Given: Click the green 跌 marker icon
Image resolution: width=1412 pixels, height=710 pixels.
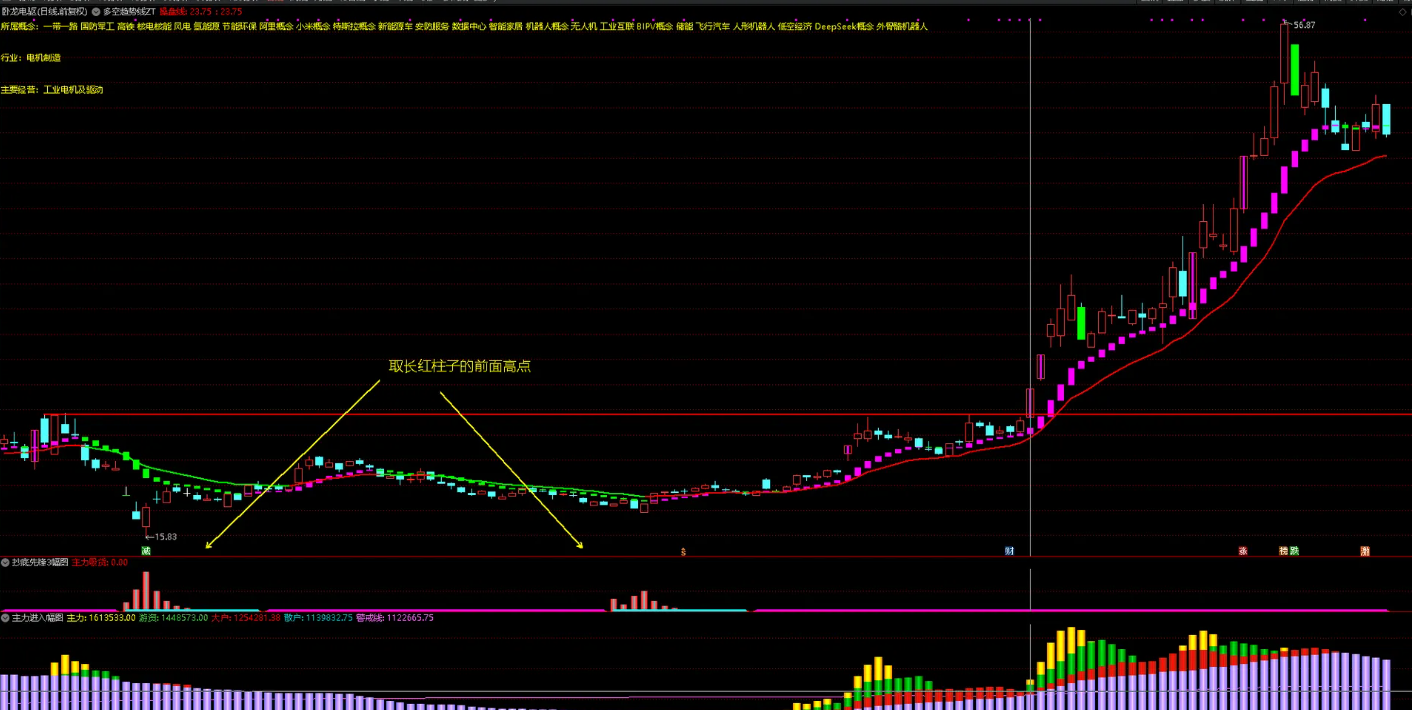Looking at the screenshot, I should click(x=1294, y=551).
